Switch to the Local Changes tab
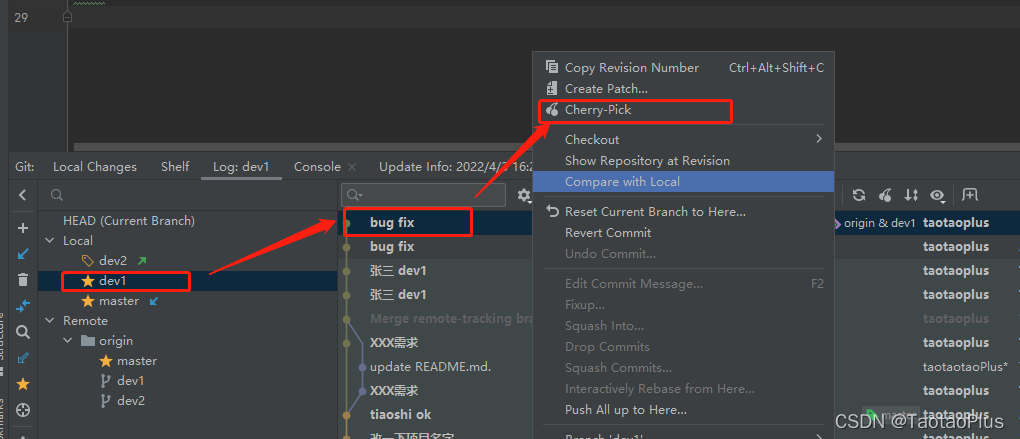The height and width of the screenshot is (439, 1020). point(95,167)
